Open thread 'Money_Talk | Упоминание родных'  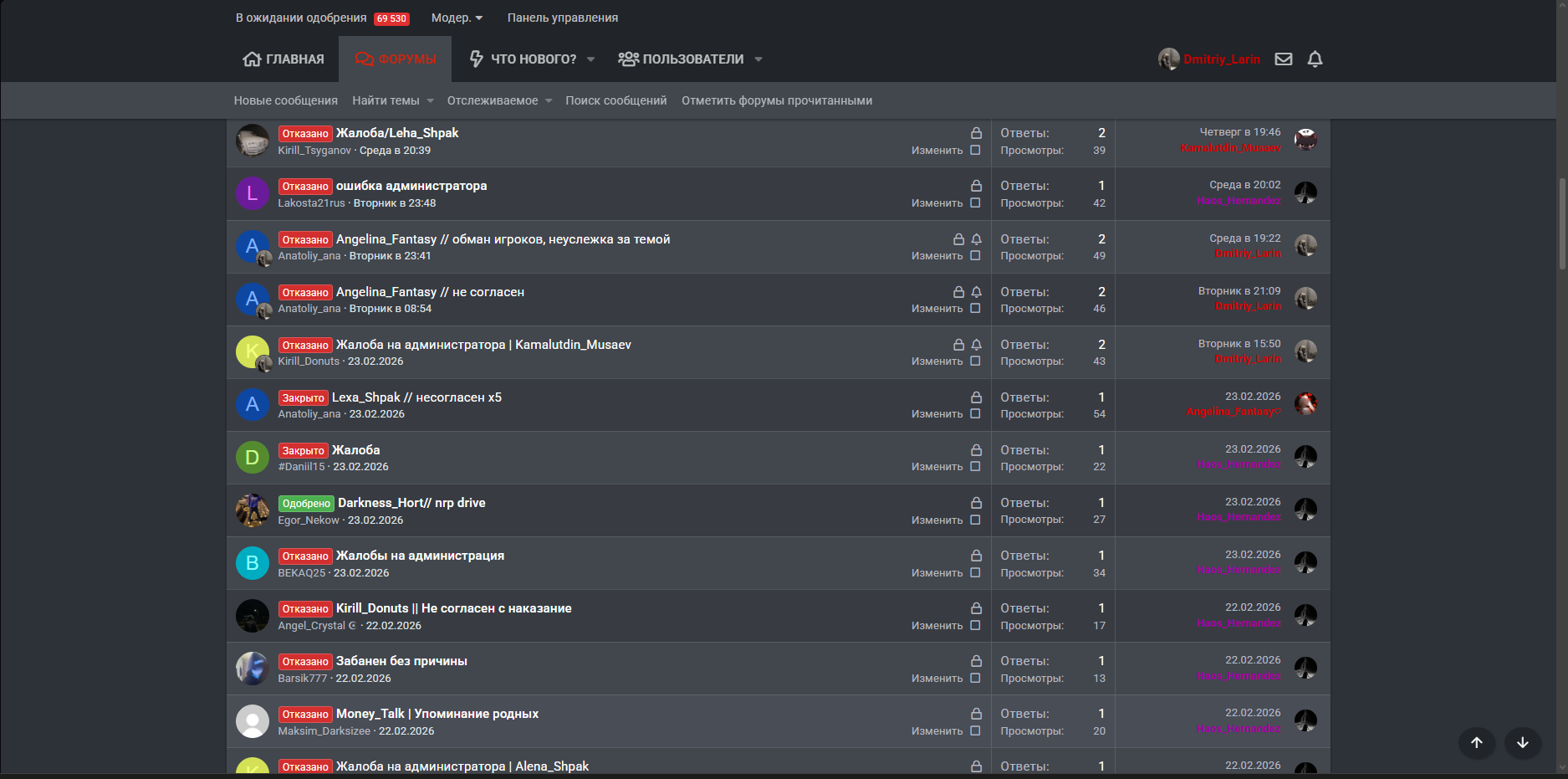point(437,714)
